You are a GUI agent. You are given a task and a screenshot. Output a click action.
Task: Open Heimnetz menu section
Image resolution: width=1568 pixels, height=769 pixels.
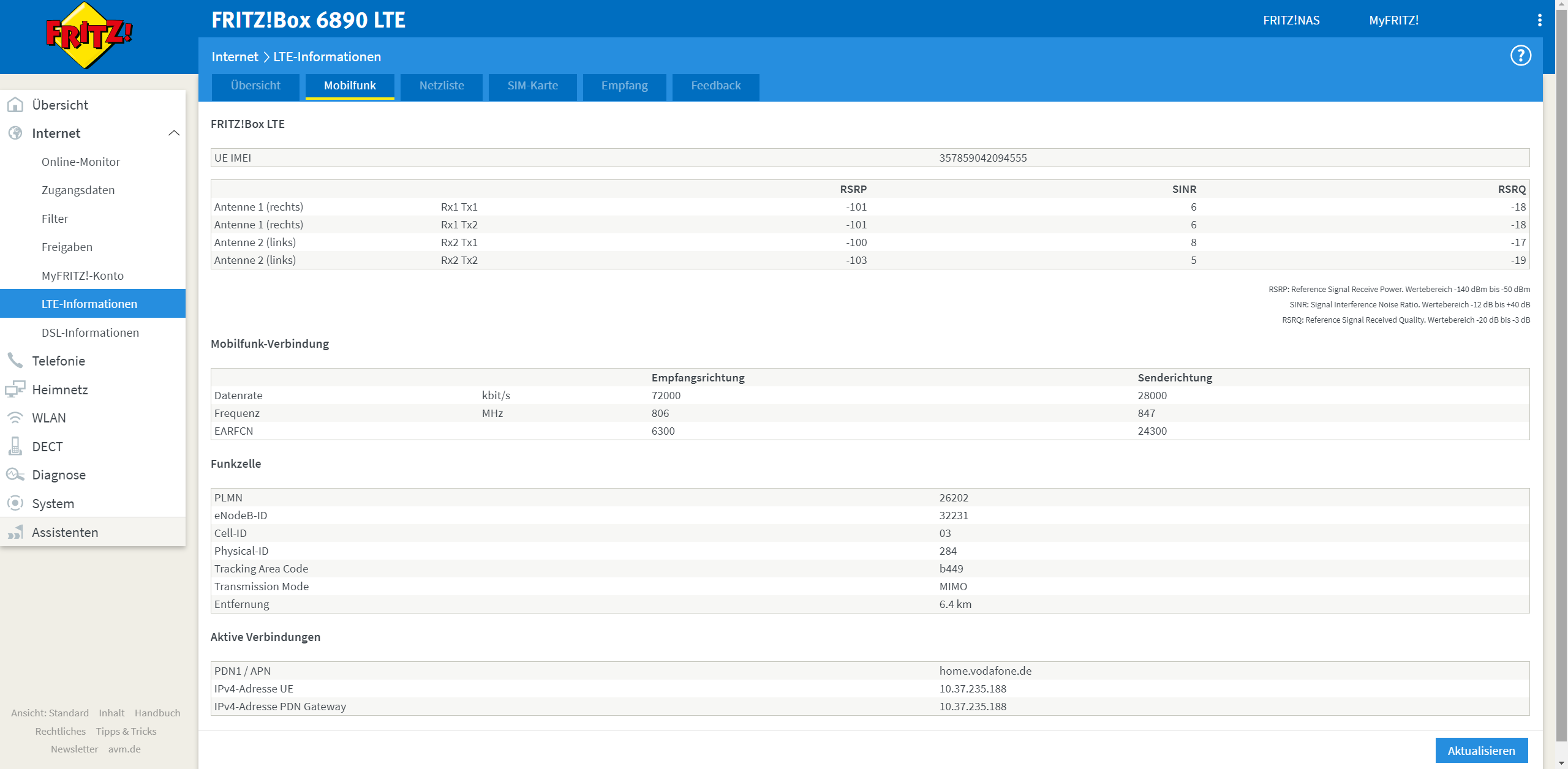point(92,389)
